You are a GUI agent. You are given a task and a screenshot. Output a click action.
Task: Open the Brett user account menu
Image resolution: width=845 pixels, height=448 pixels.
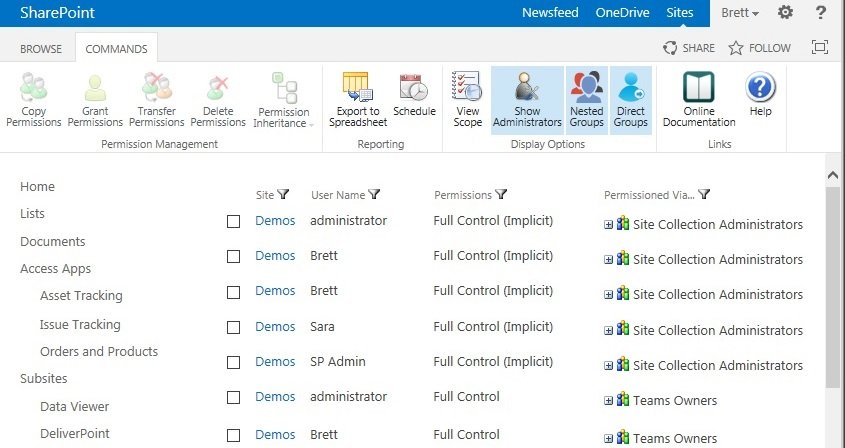coord(740,13)
